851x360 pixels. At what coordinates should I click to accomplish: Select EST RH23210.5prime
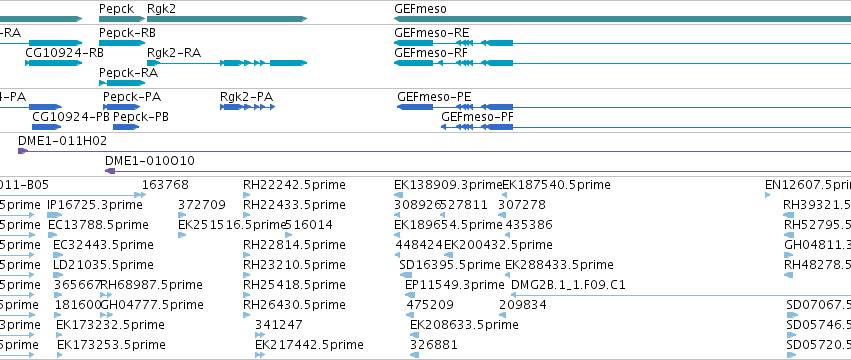[x=294, y=266]
